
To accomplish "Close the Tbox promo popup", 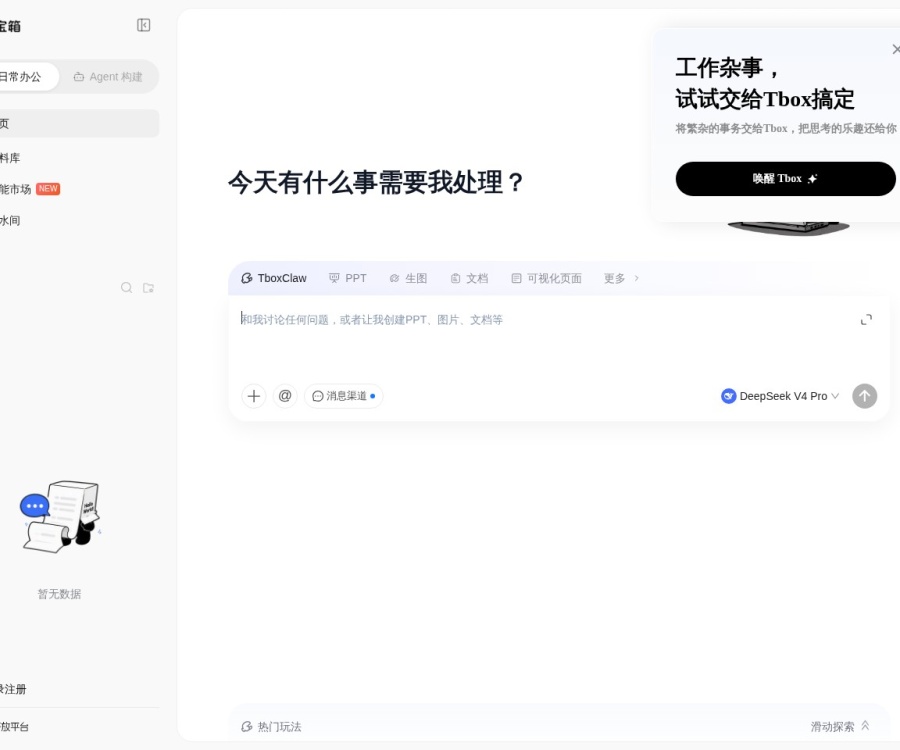I will click(x=895, y=49).
